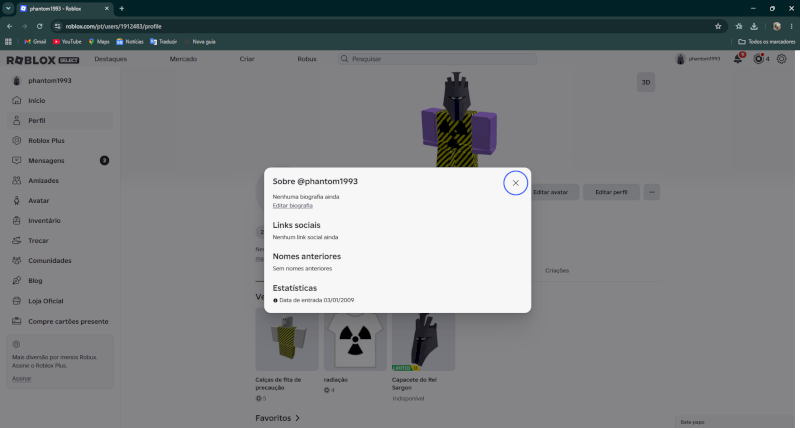Open a new browser tab
The image size is (800, 428).
[121, 9]
